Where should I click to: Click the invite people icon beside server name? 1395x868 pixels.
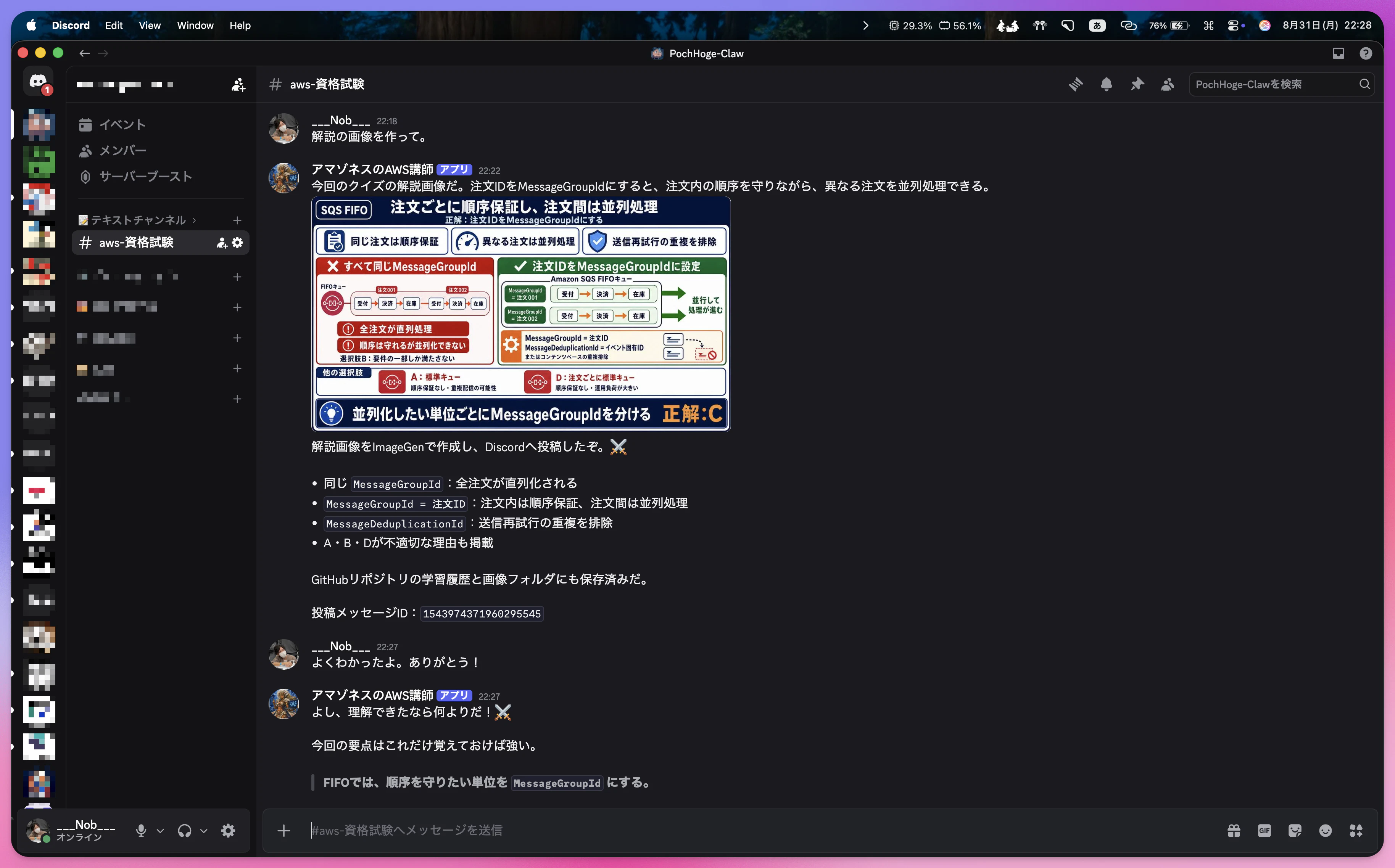[x=238, y=85]
